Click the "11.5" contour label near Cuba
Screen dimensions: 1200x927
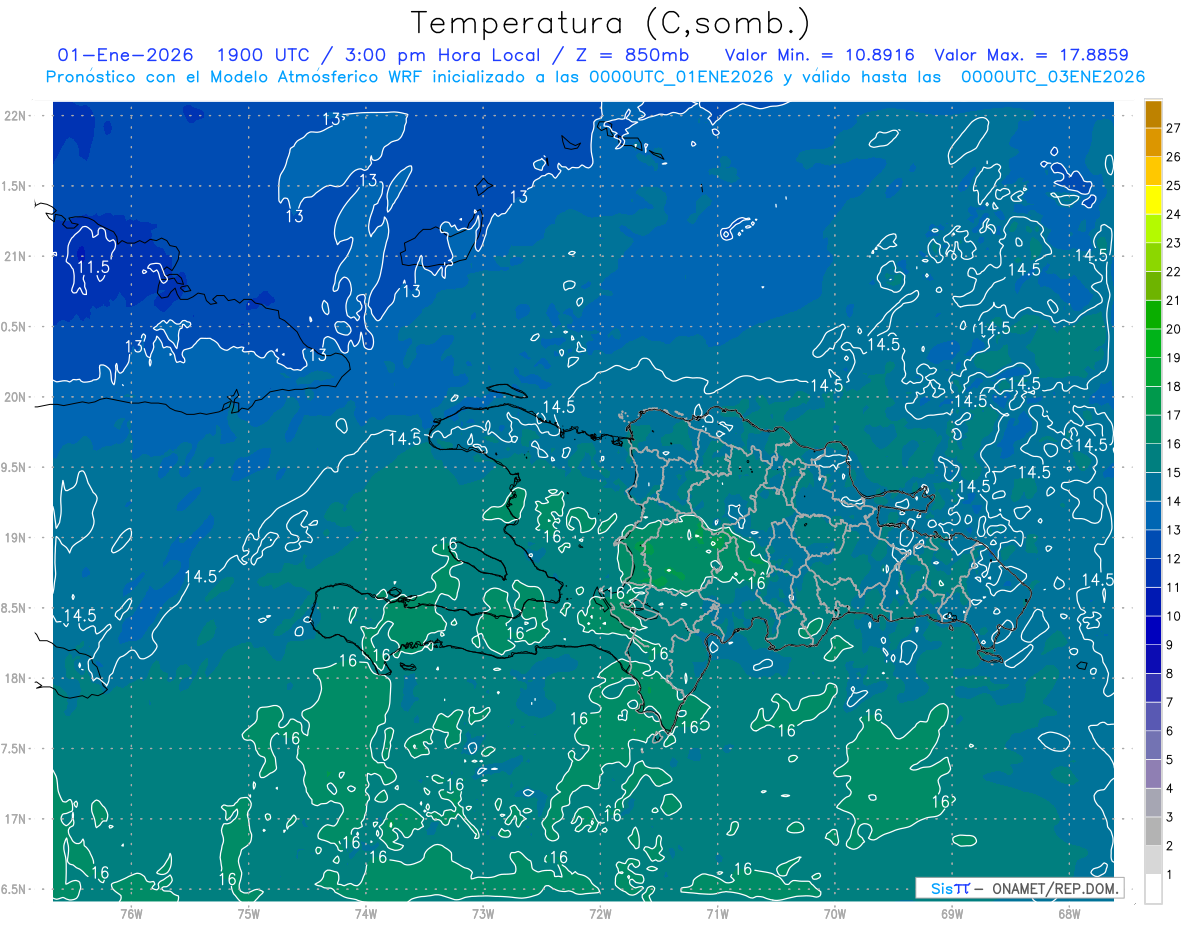click(x=94, y=267)
